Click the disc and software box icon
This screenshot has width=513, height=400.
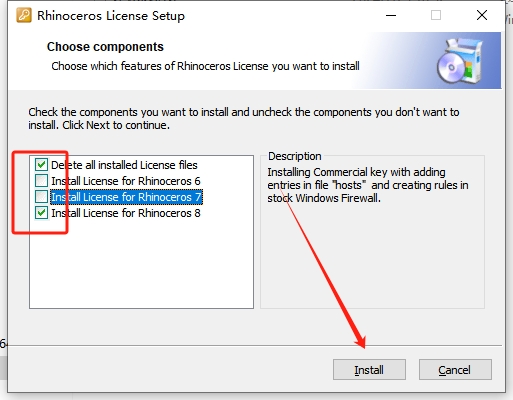460,60
